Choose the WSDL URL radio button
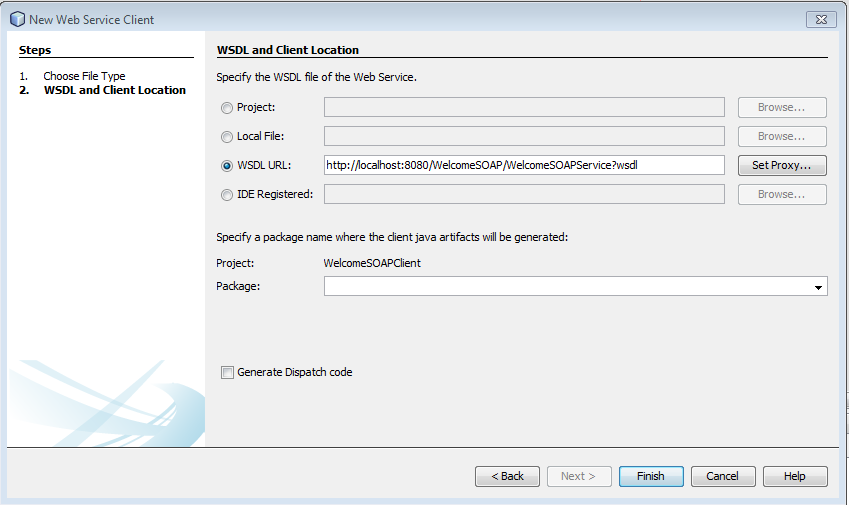The width and height of the screenshot is (849, 505). (227, 166)
